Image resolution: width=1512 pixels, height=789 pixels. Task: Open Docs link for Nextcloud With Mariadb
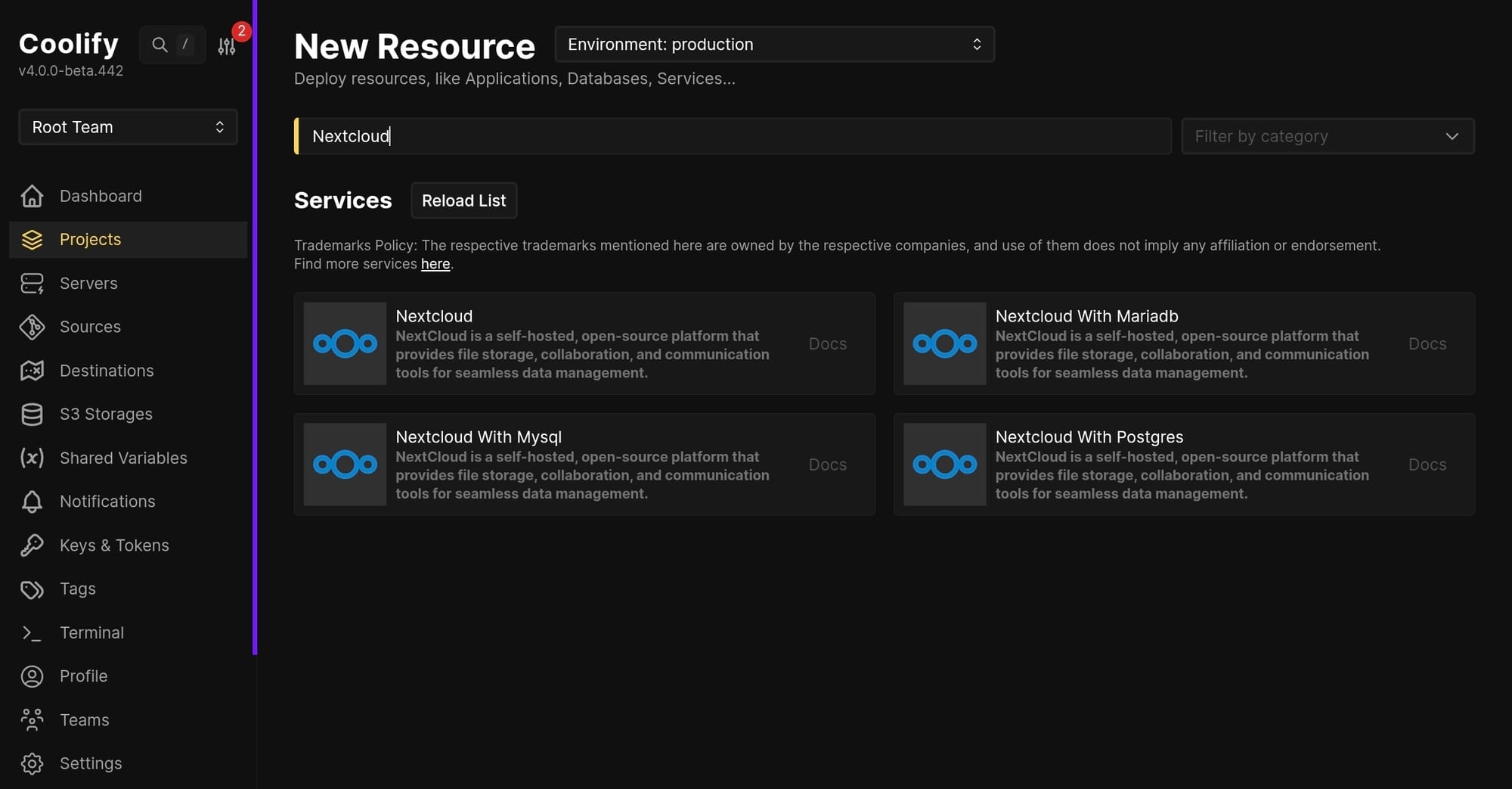1427,343
